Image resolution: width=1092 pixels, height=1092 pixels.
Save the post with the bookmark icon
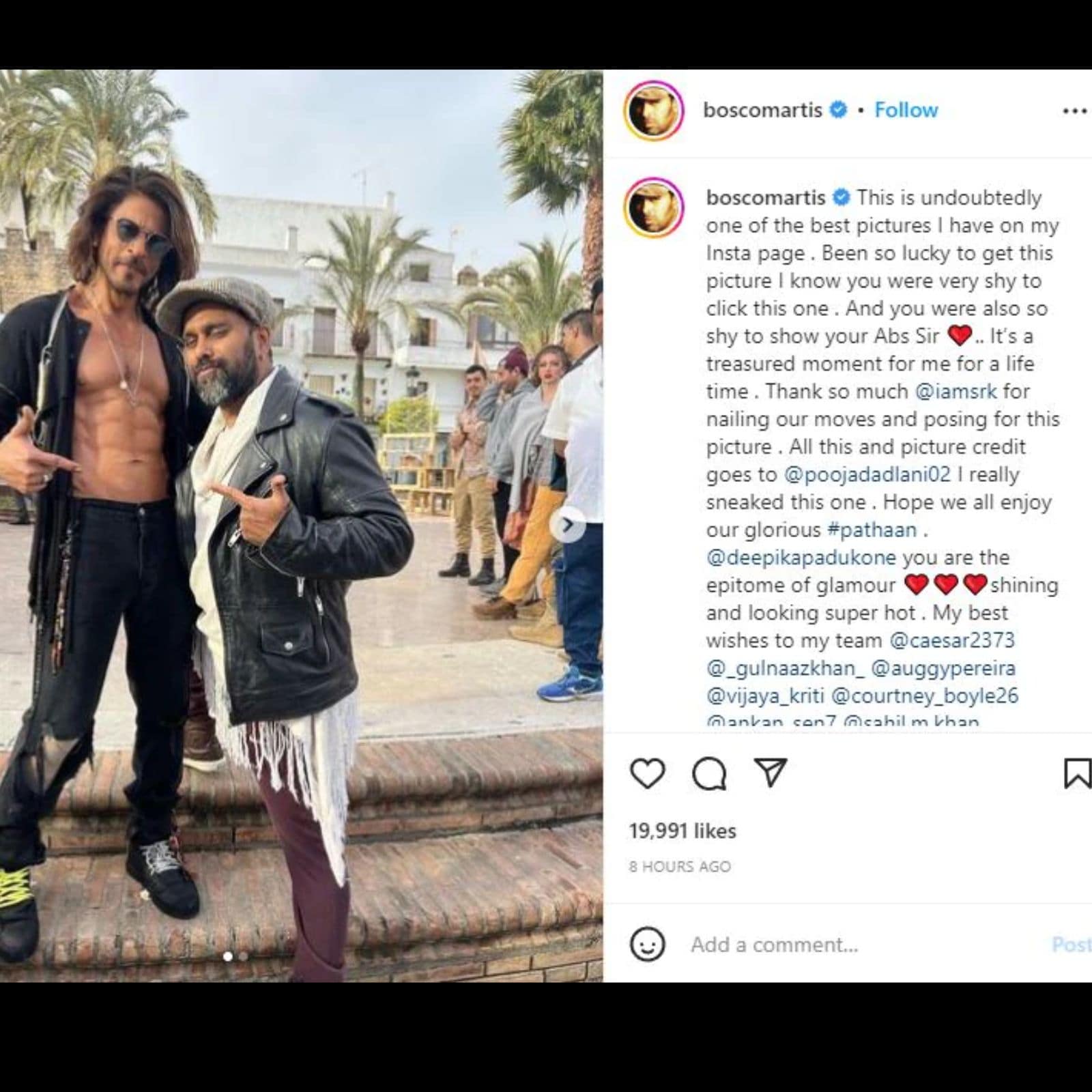pyautogui.click(x=1077, y=774)
